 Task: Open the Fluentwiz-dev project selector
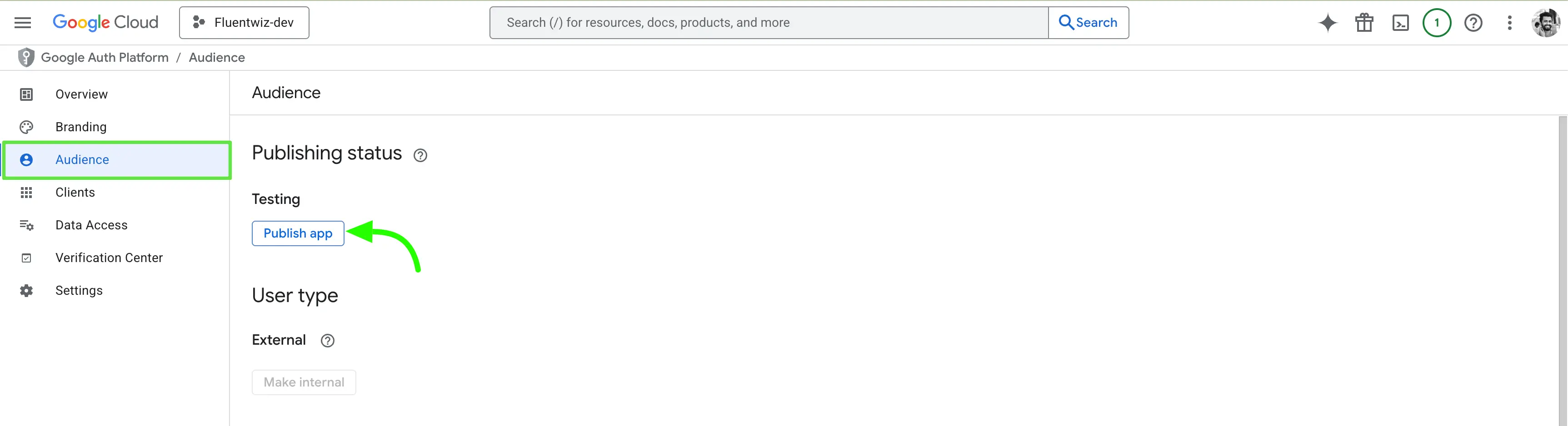(244, 22)
